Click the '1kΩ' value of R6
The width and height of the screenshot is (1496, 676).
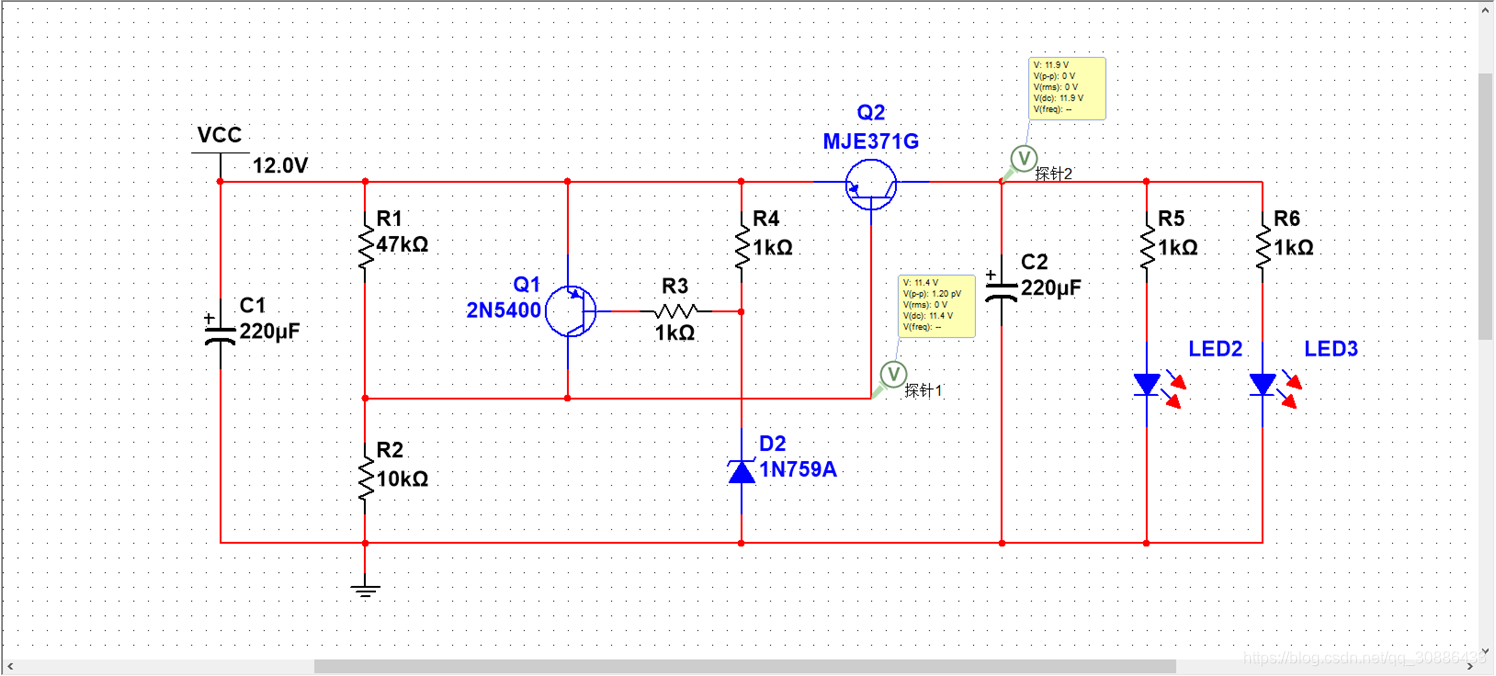1294,247
